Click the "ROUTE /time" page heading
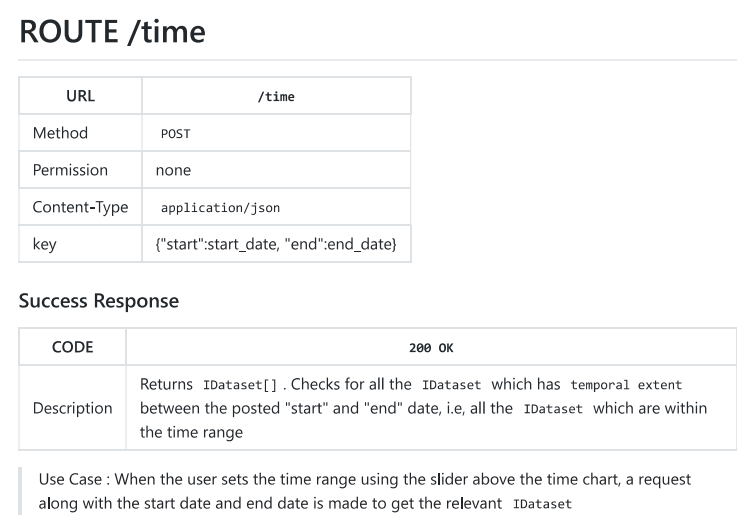This screenshot has width=751, height=523. tap(112, 32)
